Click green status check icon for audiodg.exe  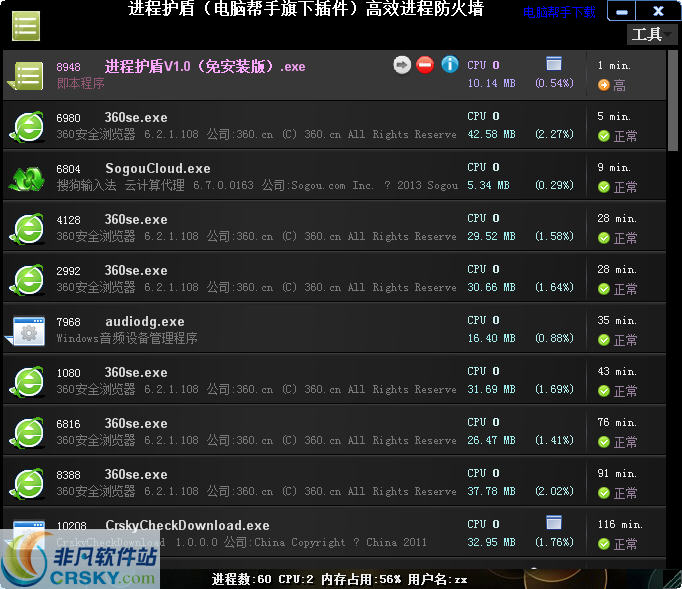[x=604, y=340]
